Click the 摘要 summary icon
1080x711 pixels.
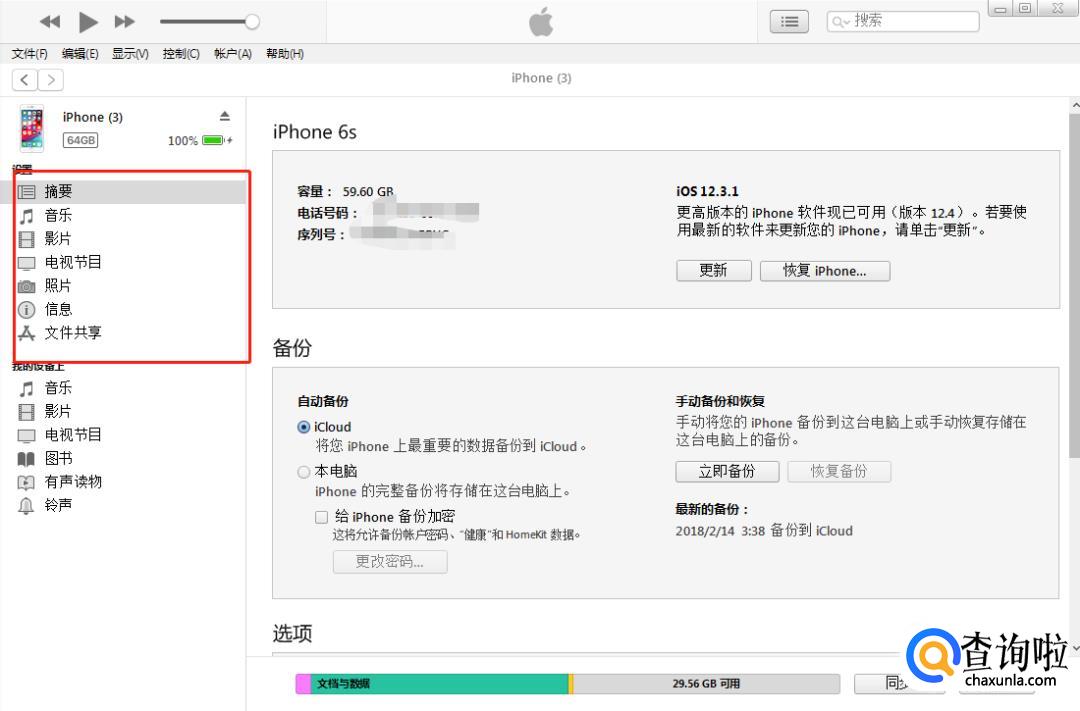[26, 192]
